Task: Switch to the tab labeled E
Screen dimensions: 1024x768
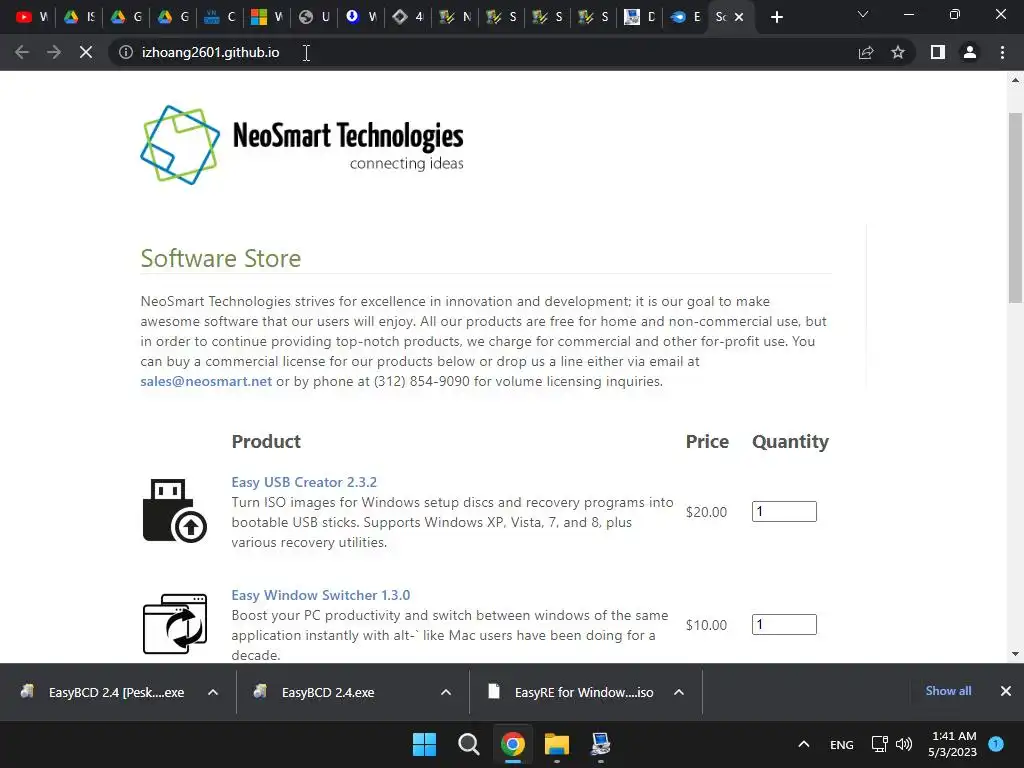Action: (686, 17)
